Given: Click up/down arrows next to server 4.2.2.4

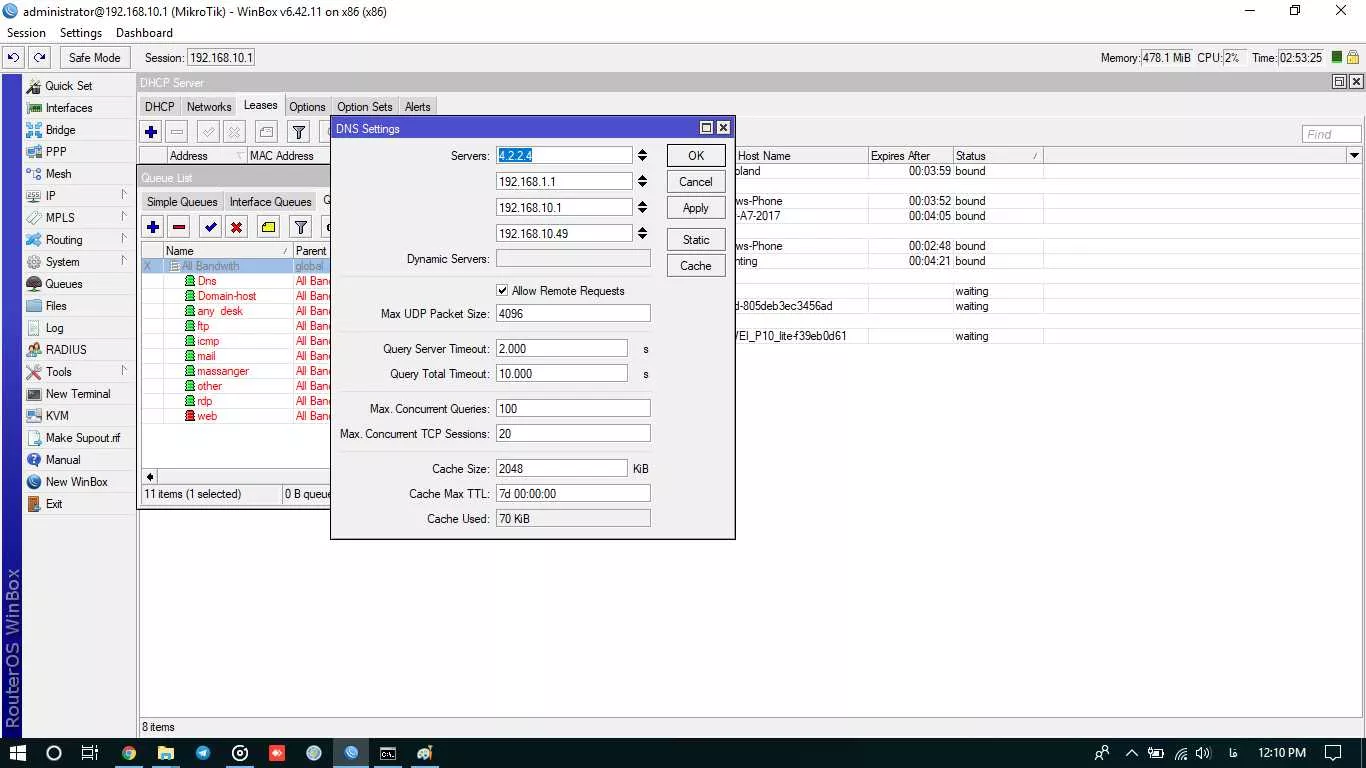Looking at the screenshot, I should pos(642,155).
